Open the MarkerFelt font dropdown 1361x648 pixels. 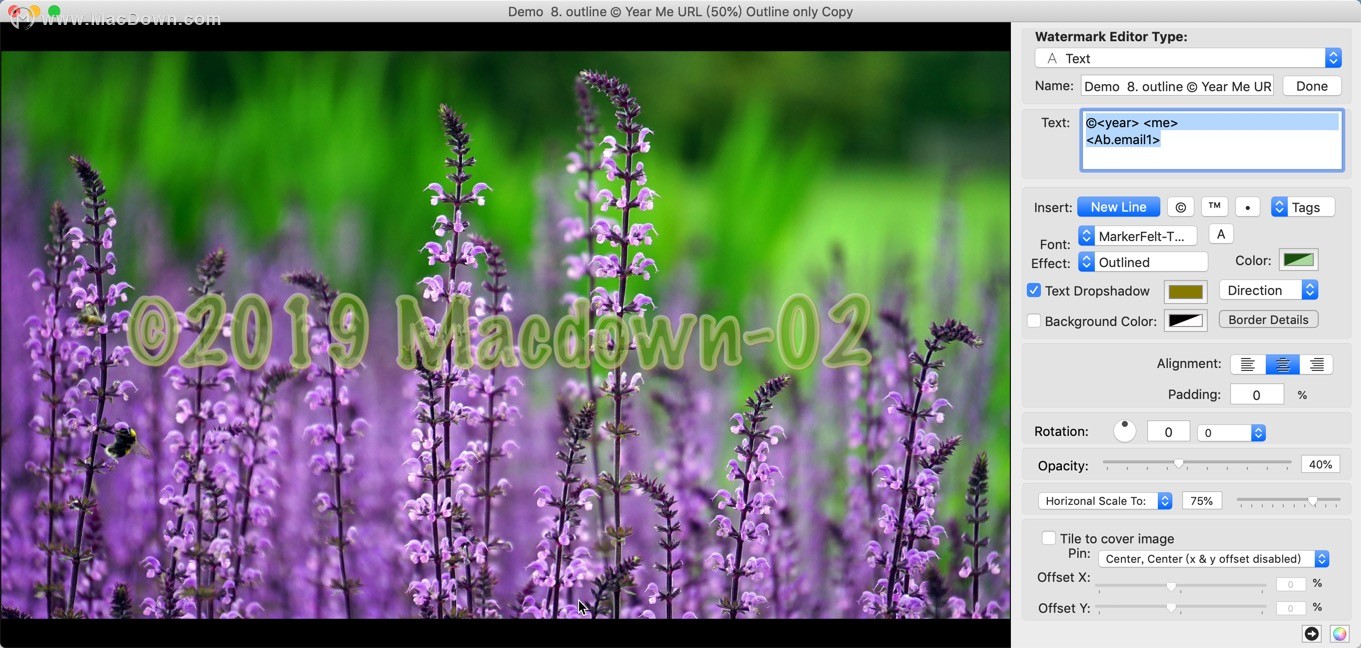(1137, 236)
